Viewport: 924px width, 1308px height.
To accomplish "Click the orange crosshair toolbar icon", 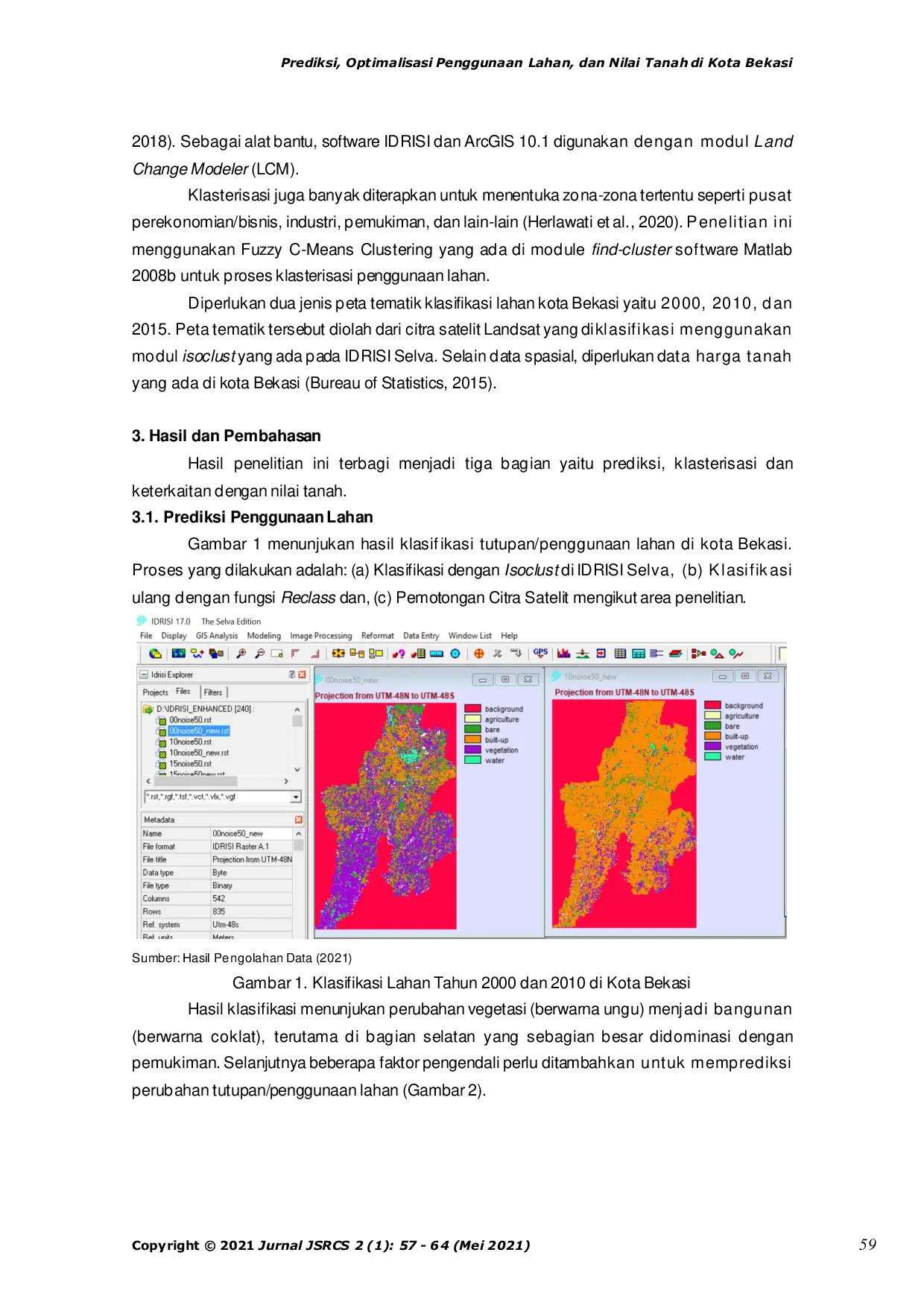I will [x=478, y=654].
